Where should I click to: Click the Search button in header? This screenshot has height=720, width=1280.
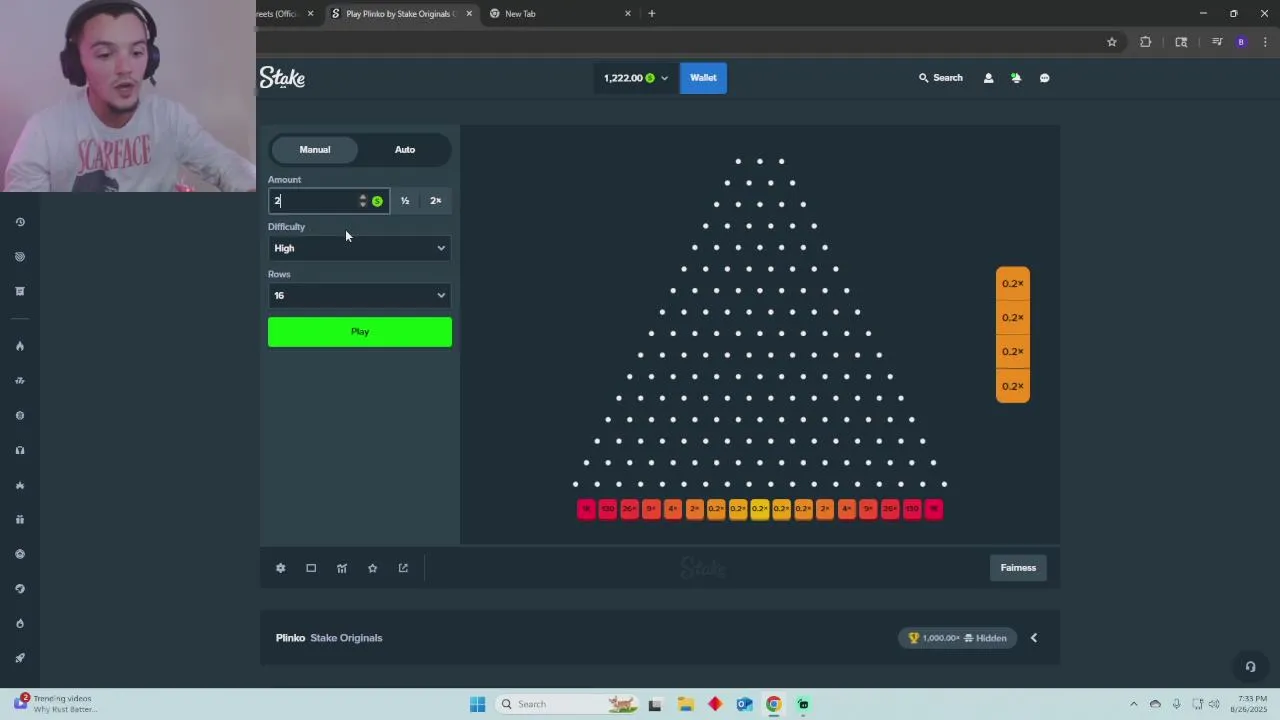click(x=941, y=78)
